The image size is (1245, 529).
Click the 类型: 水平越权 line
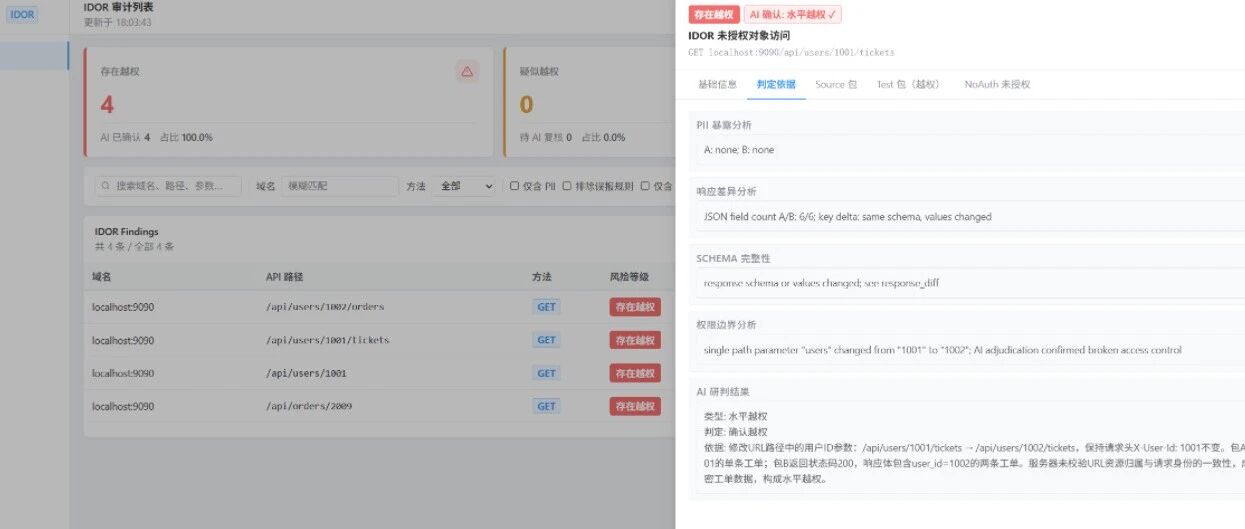[735, 416]
